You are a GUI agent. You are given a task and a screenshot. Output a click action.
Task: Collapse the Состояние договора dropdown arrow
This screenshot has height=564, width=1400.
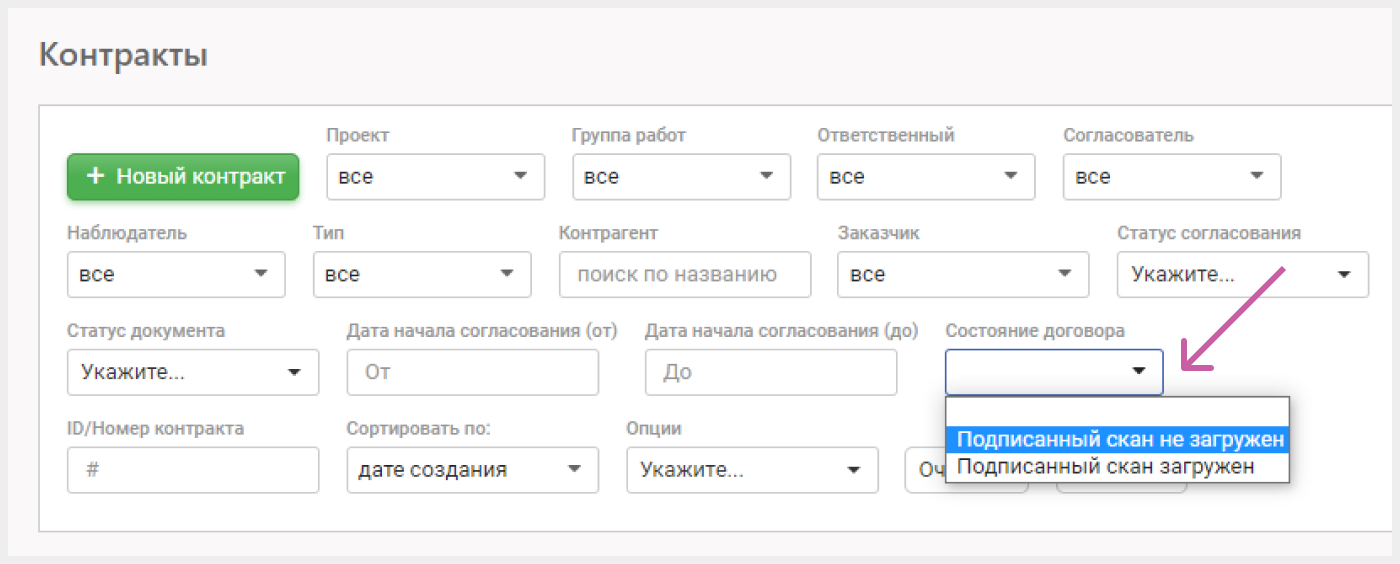point(1138,371)
